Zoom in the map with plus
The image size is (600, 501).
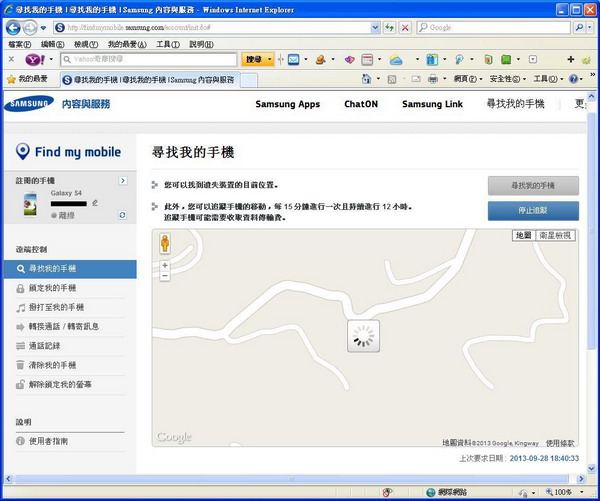(165, 265)
